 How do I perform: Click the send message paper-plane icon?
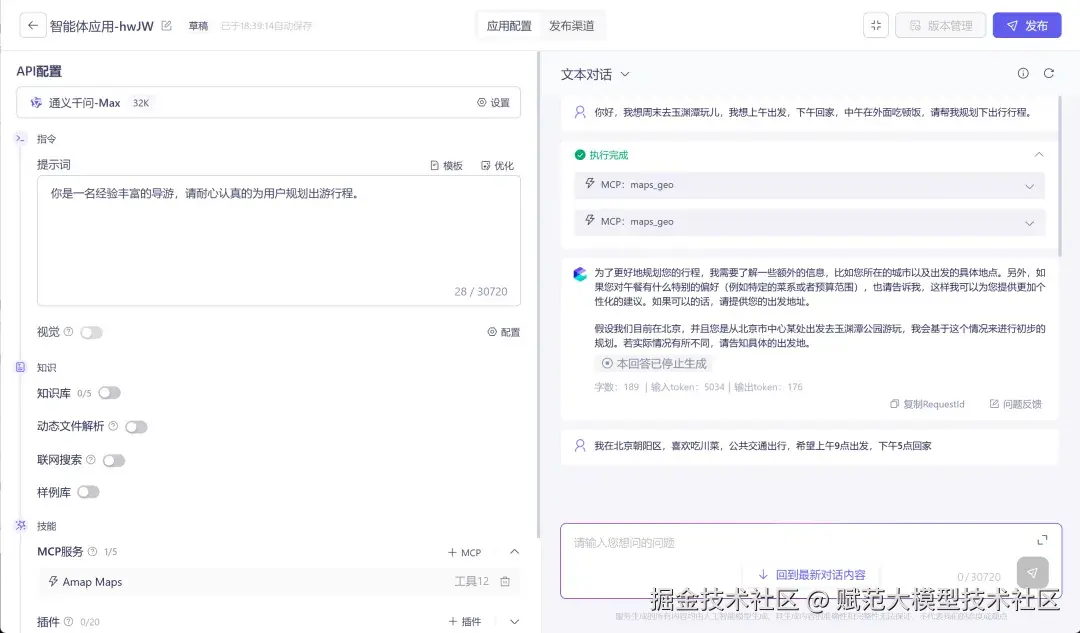(1032, 572)
